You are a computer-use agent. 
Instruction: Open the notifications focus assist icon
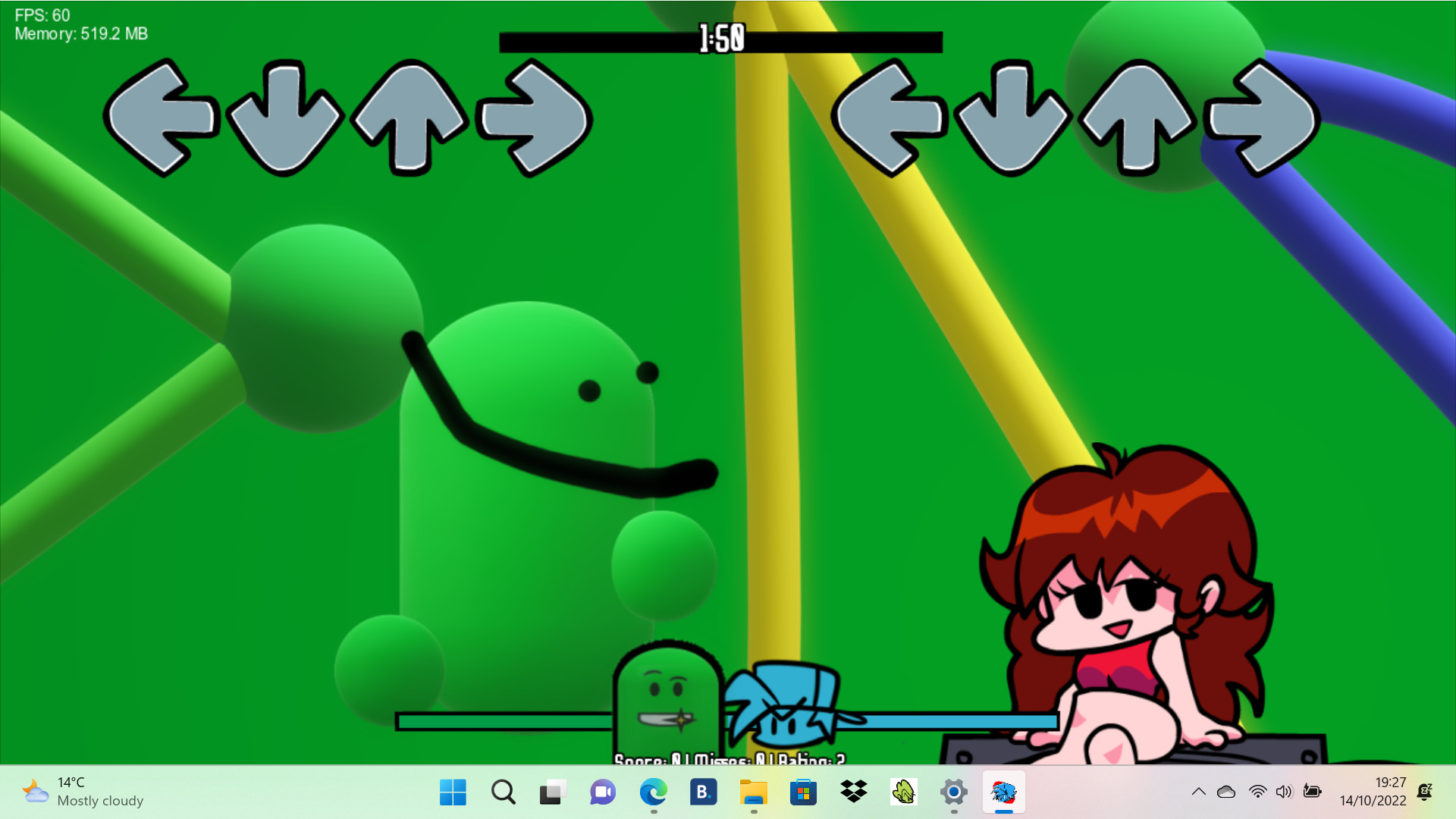coord(1425,792)
